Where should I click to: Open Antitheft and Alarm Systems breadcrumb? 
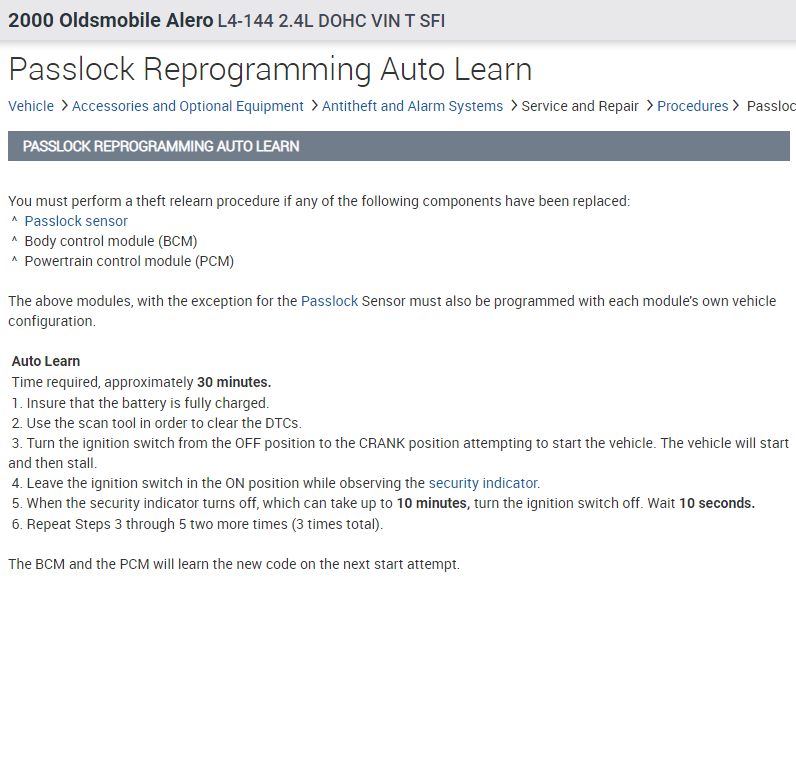point(412,106)
